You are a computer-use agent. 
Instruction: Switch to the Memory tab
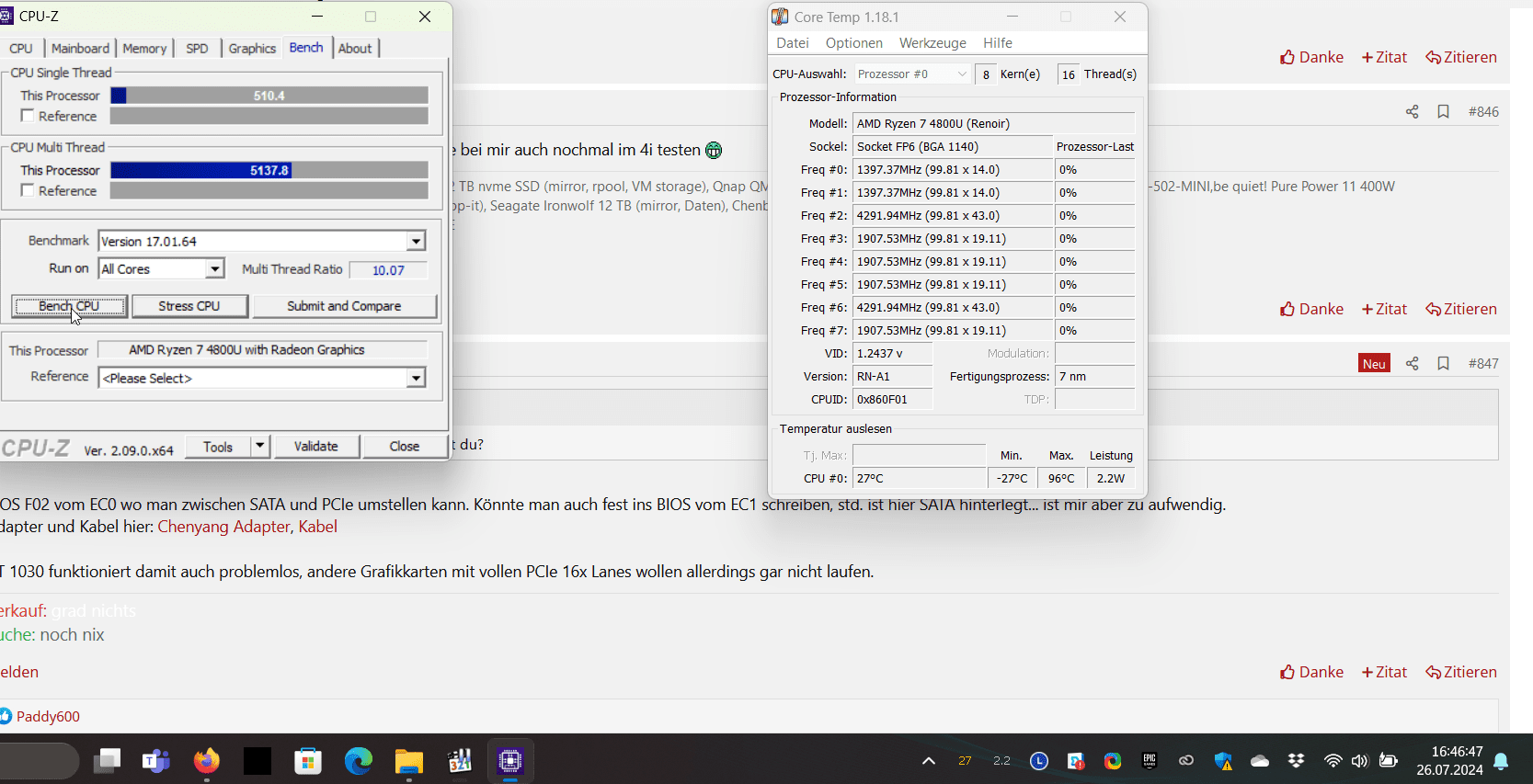(144, 48)
